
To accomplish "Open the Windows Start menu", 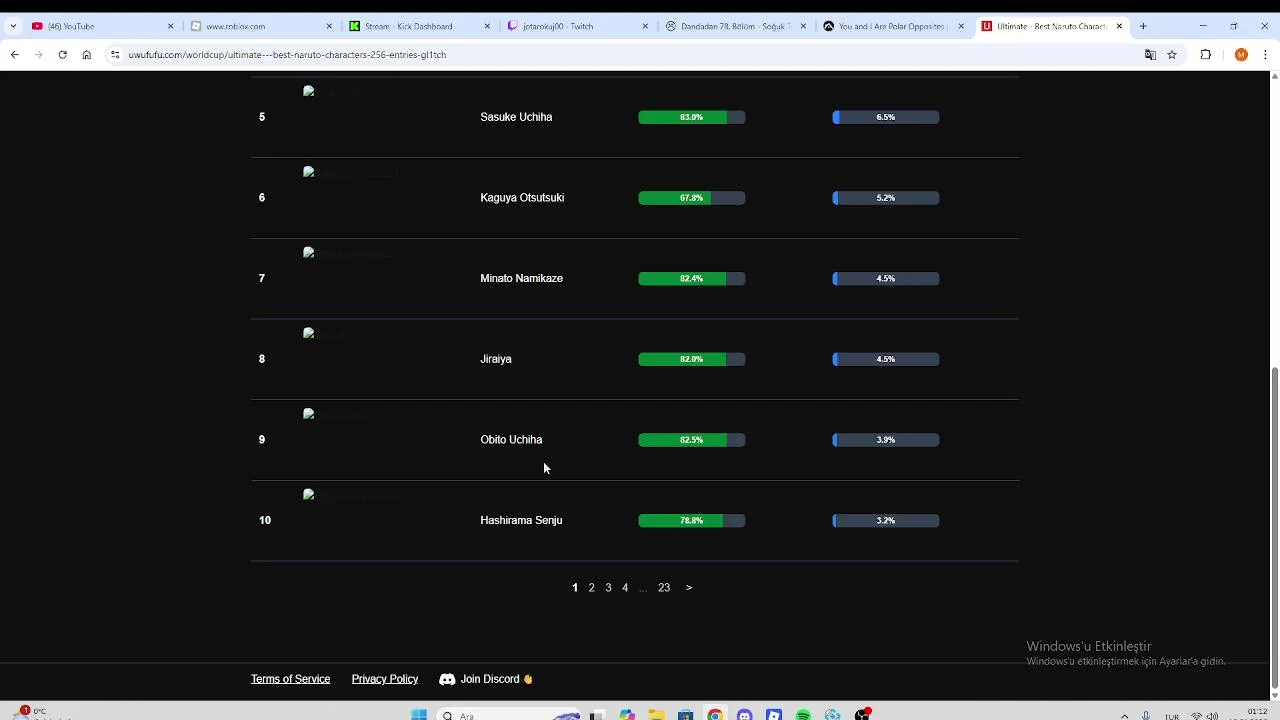I will (x=419, y=715).
